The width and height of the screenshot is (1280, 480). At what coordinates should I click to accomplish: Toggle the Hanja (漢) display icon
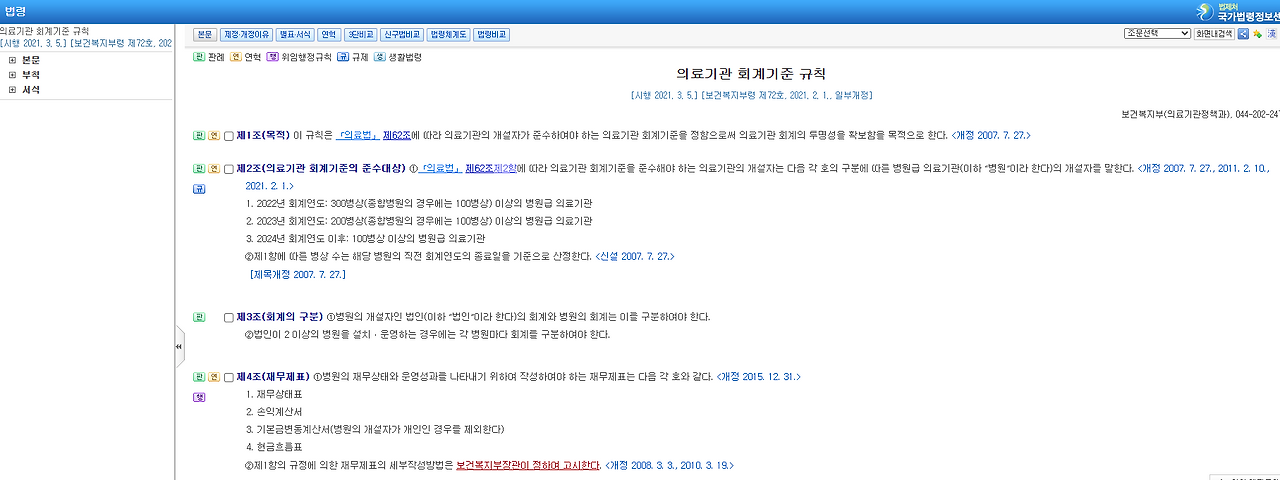(1272, 34)
